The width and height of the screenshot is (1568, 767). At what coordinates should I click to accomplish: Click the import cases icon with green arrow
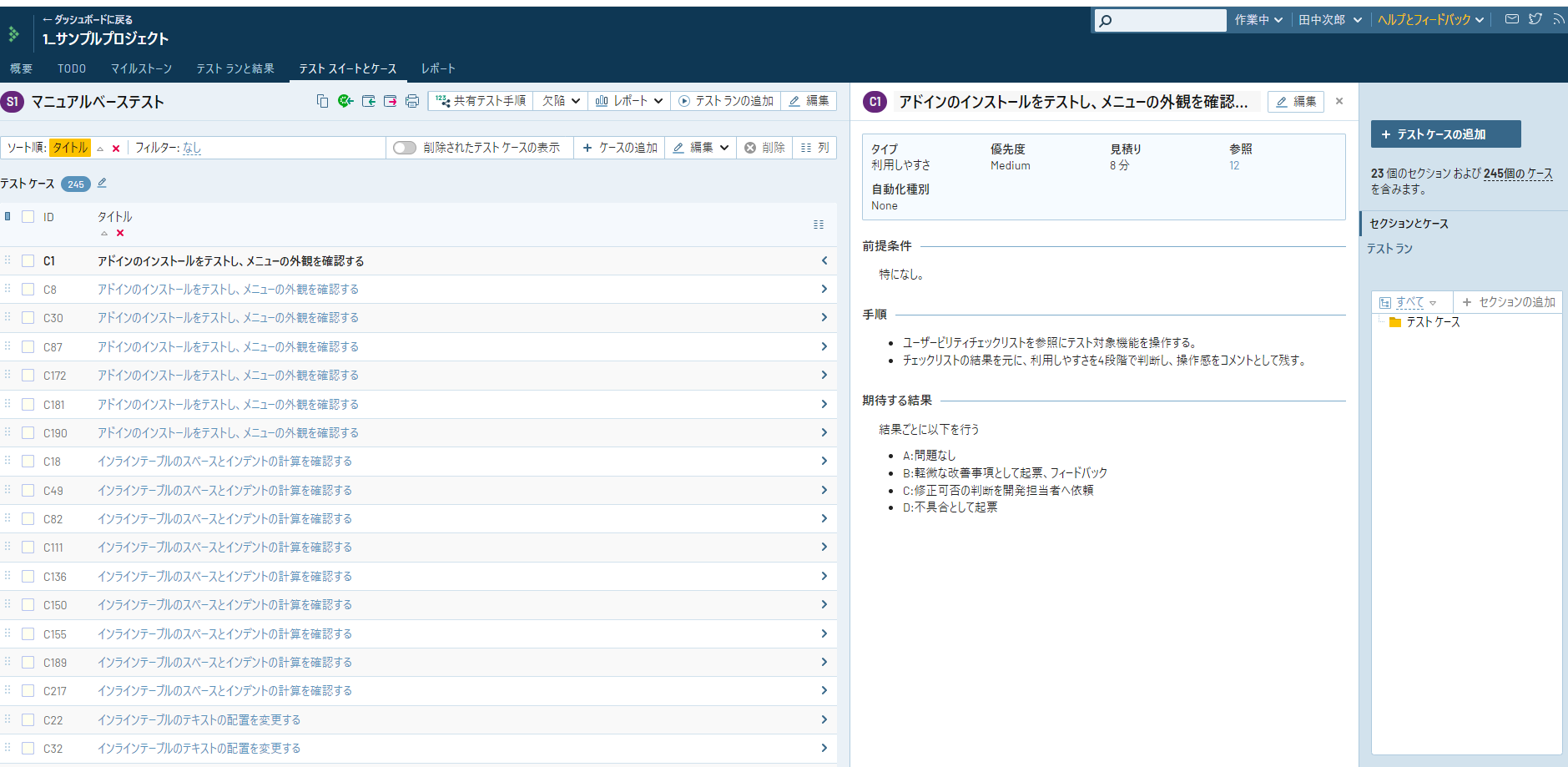[x=368, y=101]
